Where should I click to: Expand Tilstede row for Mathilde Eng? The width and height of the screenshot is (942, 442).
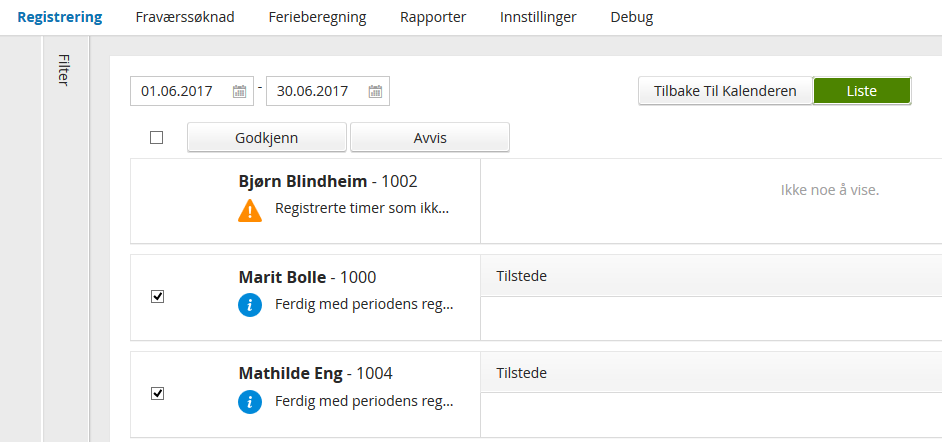click(x=710, y=373)
